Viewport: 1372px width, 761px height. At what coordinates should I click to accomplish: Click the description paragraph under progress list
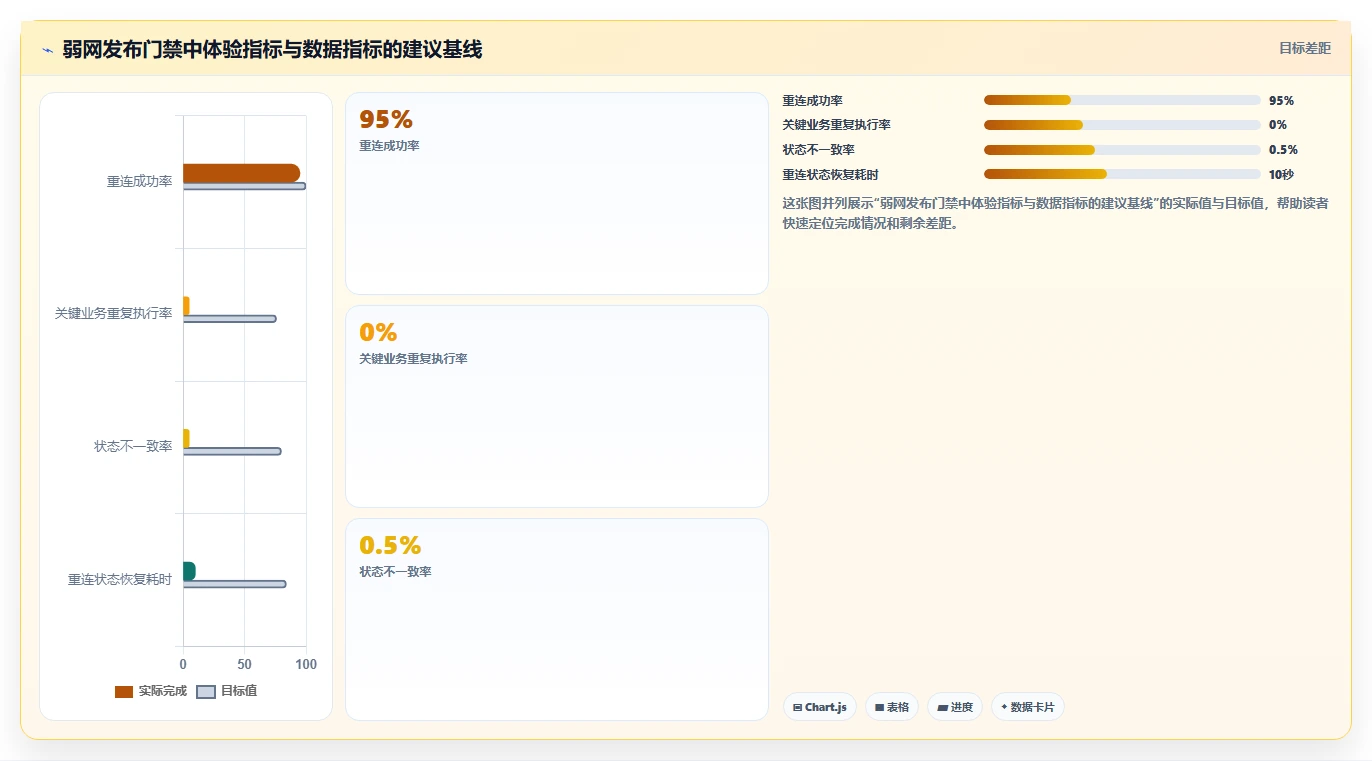1055,213
